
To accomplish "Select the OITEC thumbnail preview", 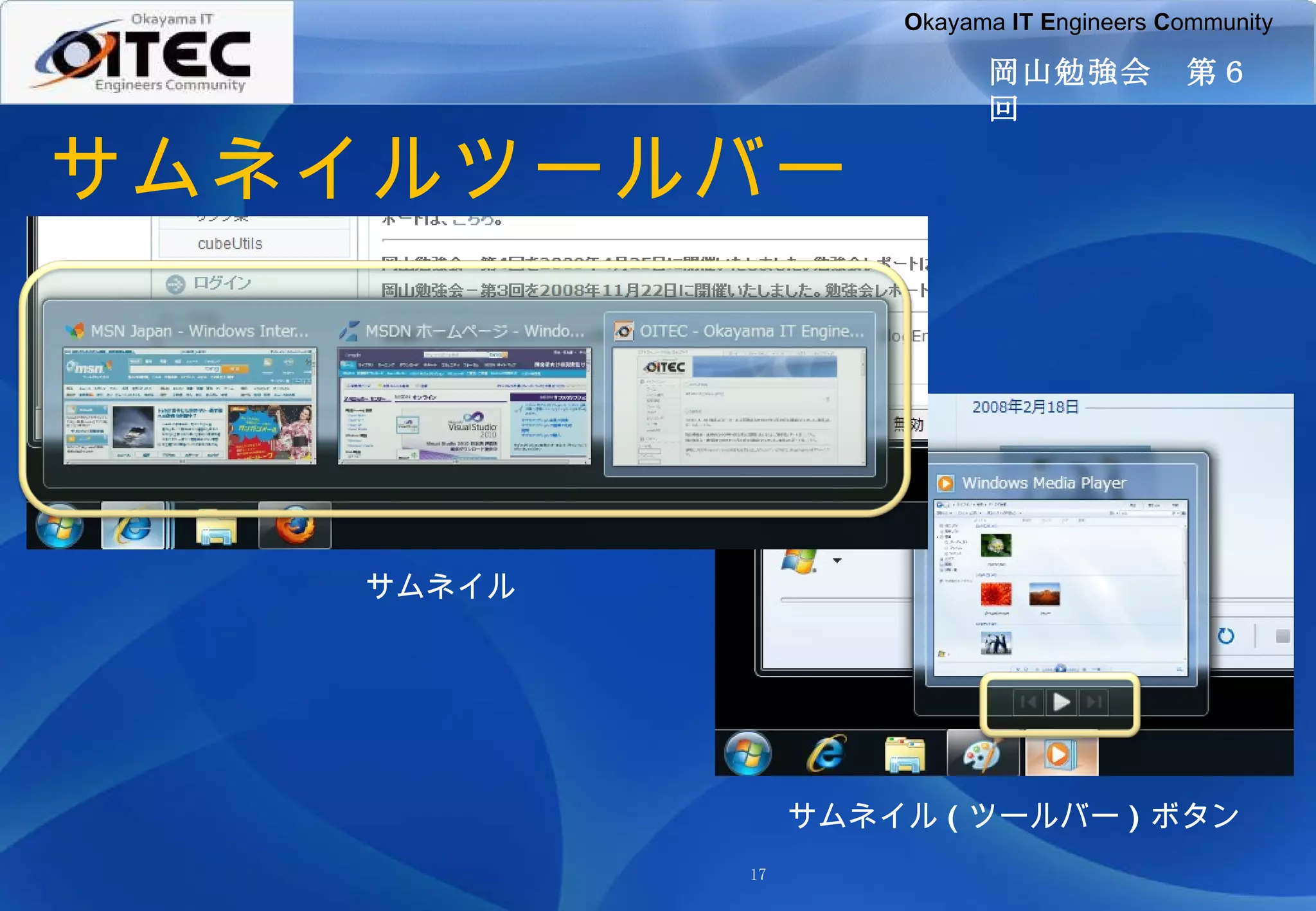I will coord(739,407).
